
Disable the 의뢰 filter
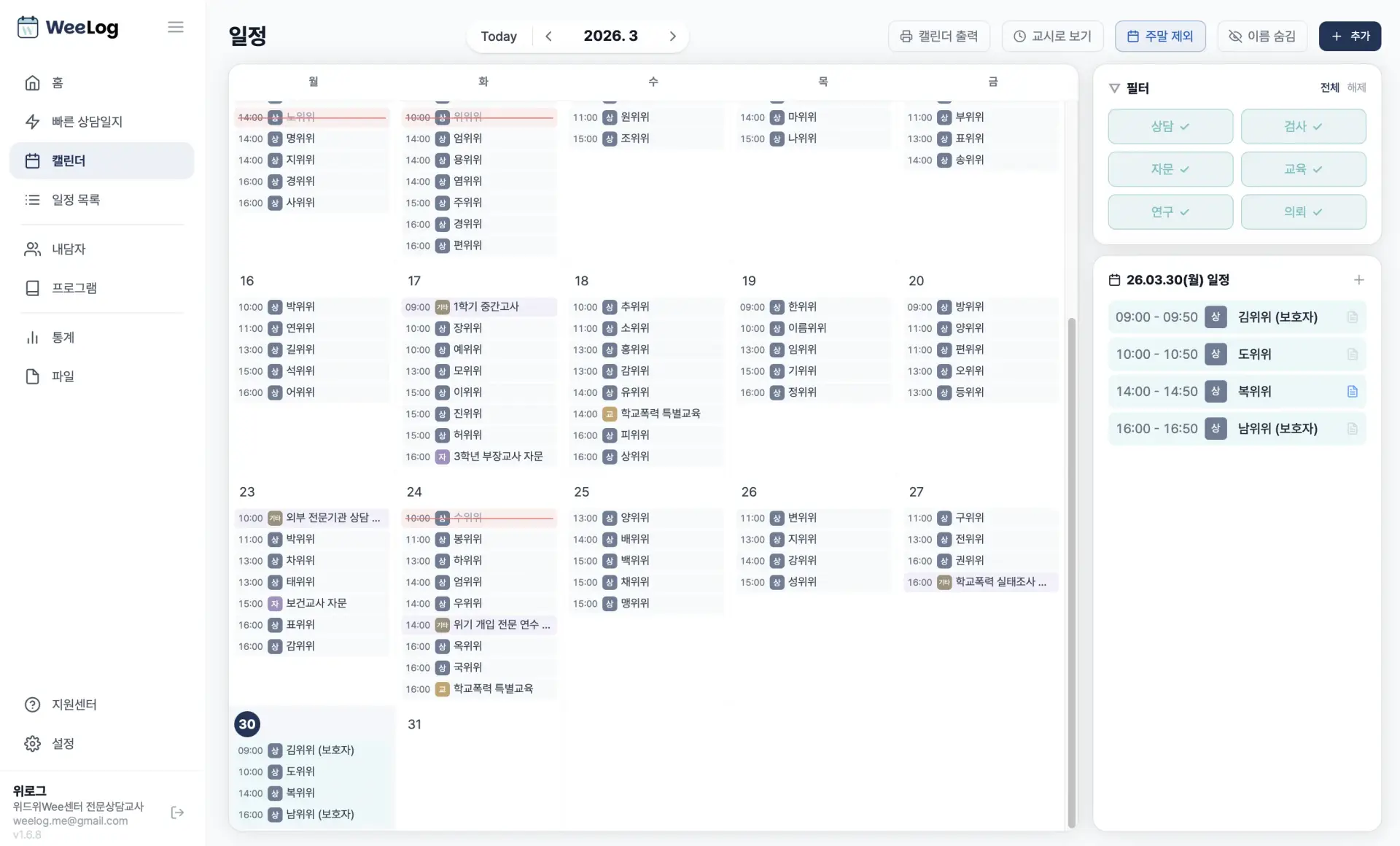point(1302,212)
